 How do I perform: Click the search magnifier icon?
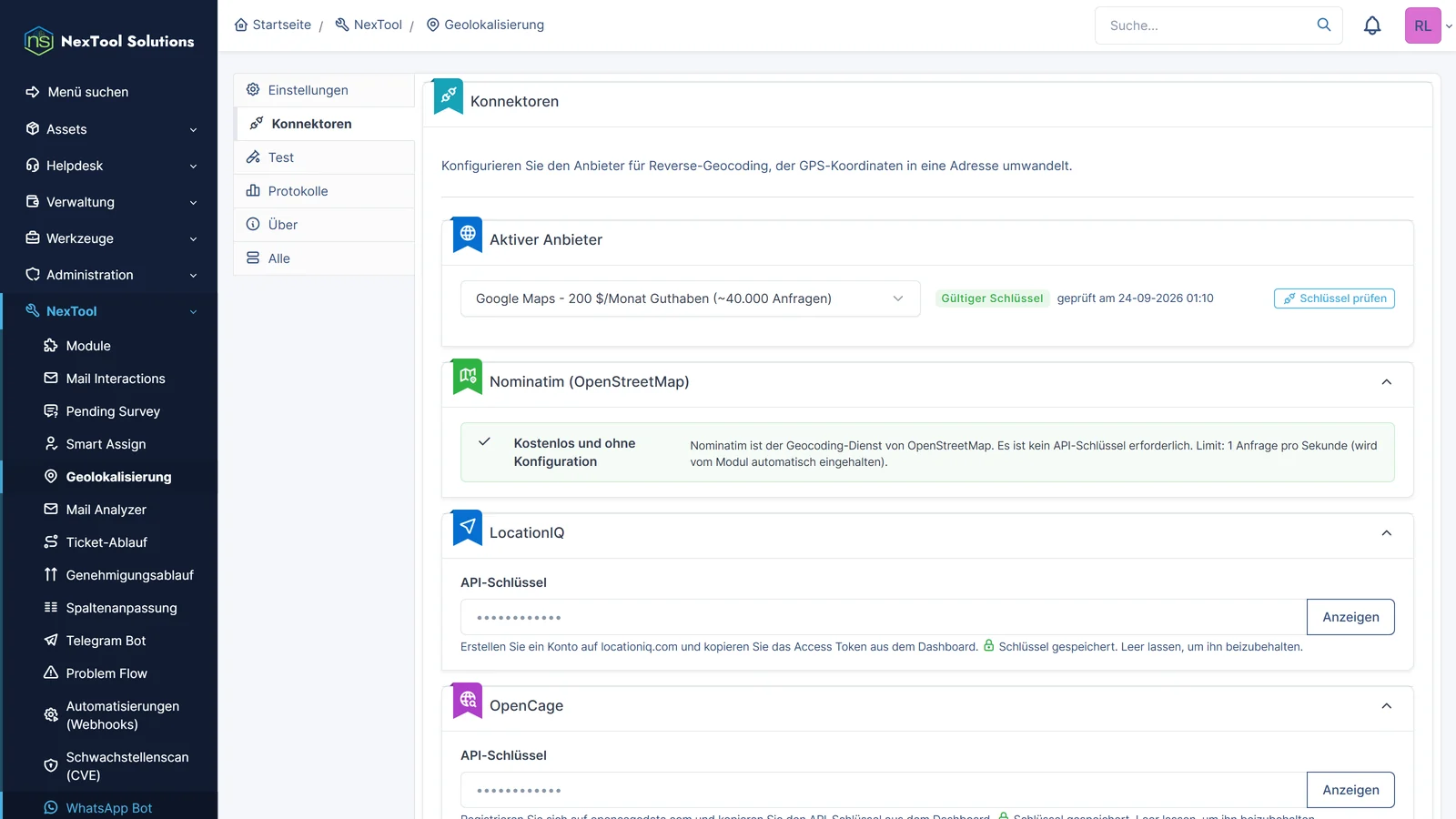tap(1324, 25)
